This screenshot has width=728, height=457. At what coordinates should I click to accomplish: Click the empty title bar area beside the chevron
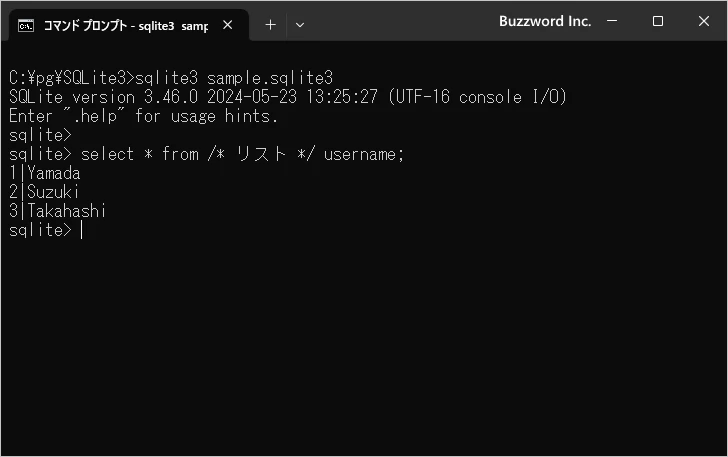(400, 21)
